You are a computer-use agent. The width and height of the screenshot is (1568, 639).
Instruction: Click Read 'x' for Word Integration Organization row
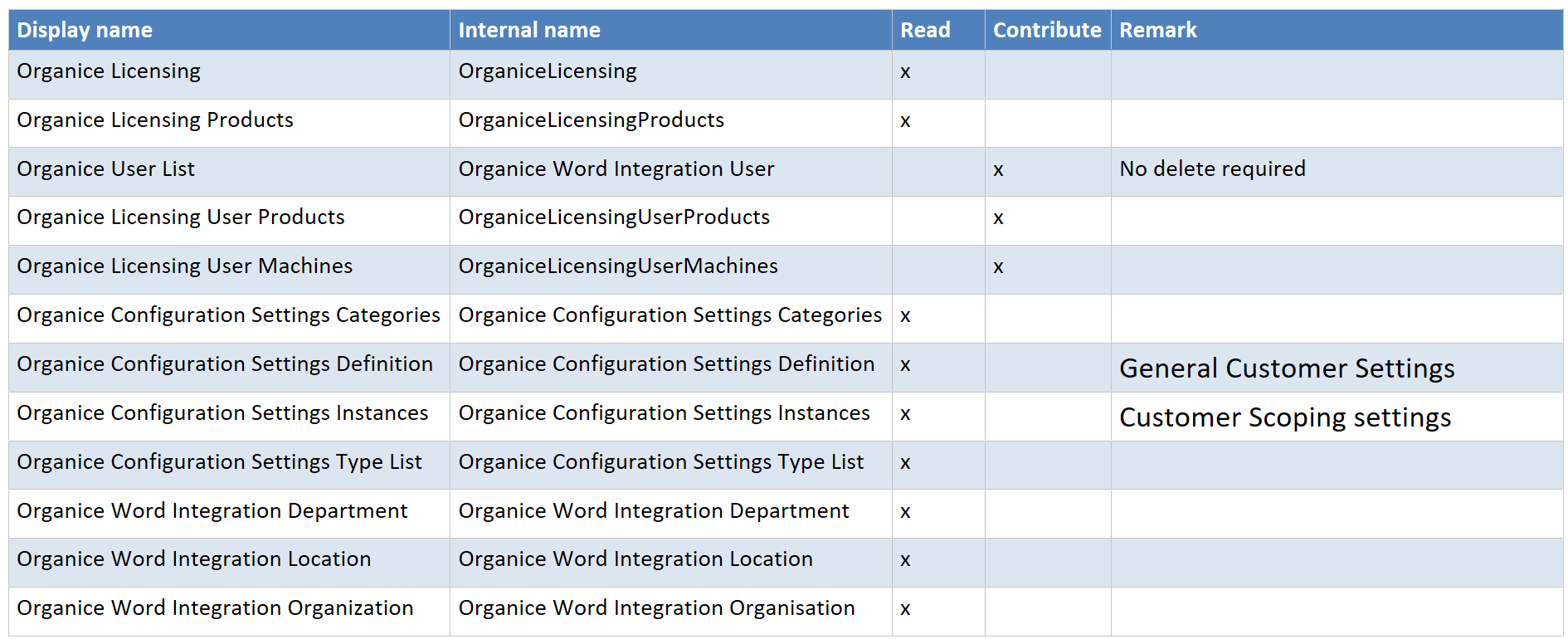coord(905,610)
